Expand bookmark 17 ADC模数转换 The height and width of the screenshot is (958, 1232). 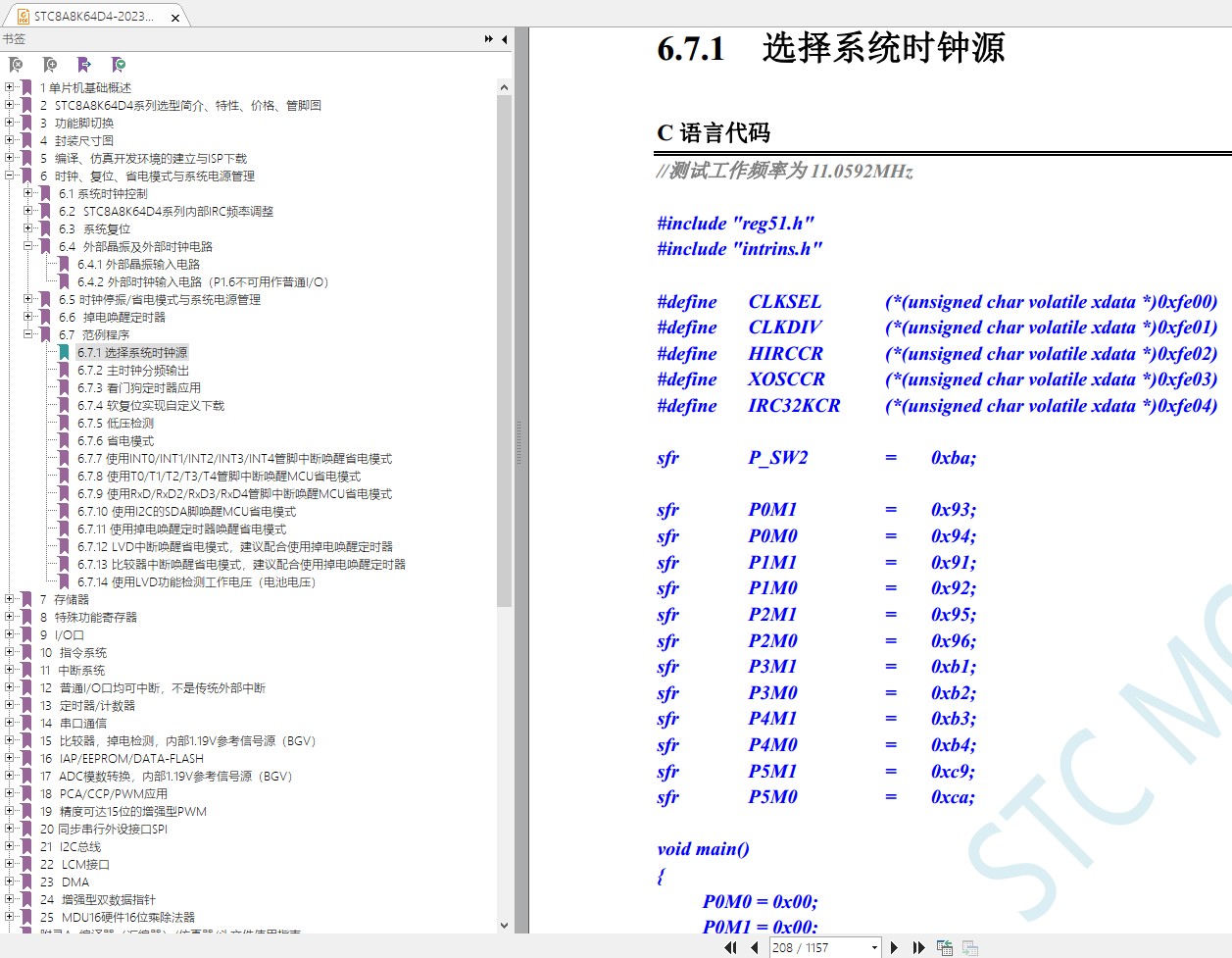(10, 776)
